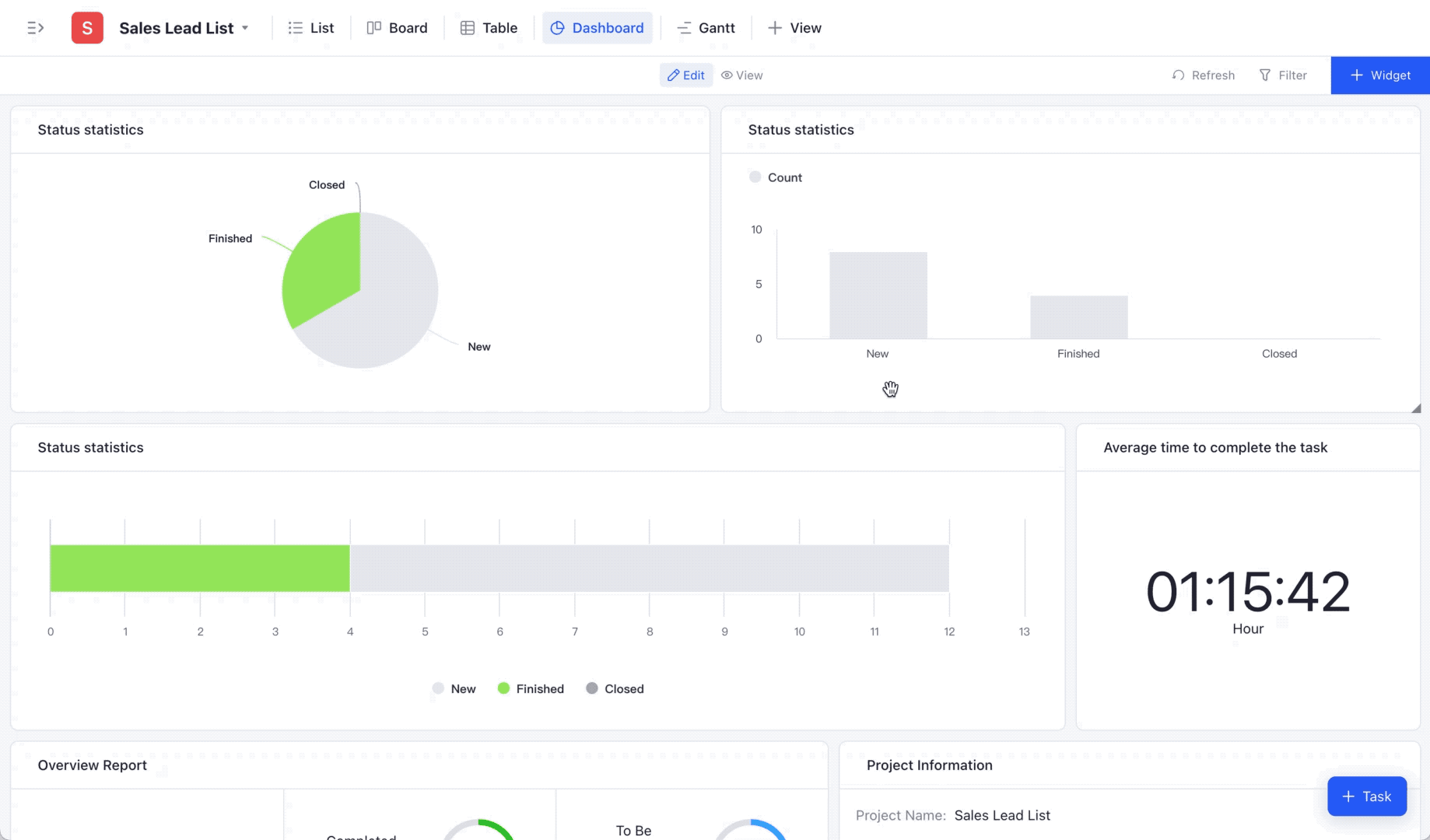Switch to the Table view tab
This screenshot has width=1430, height=840.
tap(489, 28)
